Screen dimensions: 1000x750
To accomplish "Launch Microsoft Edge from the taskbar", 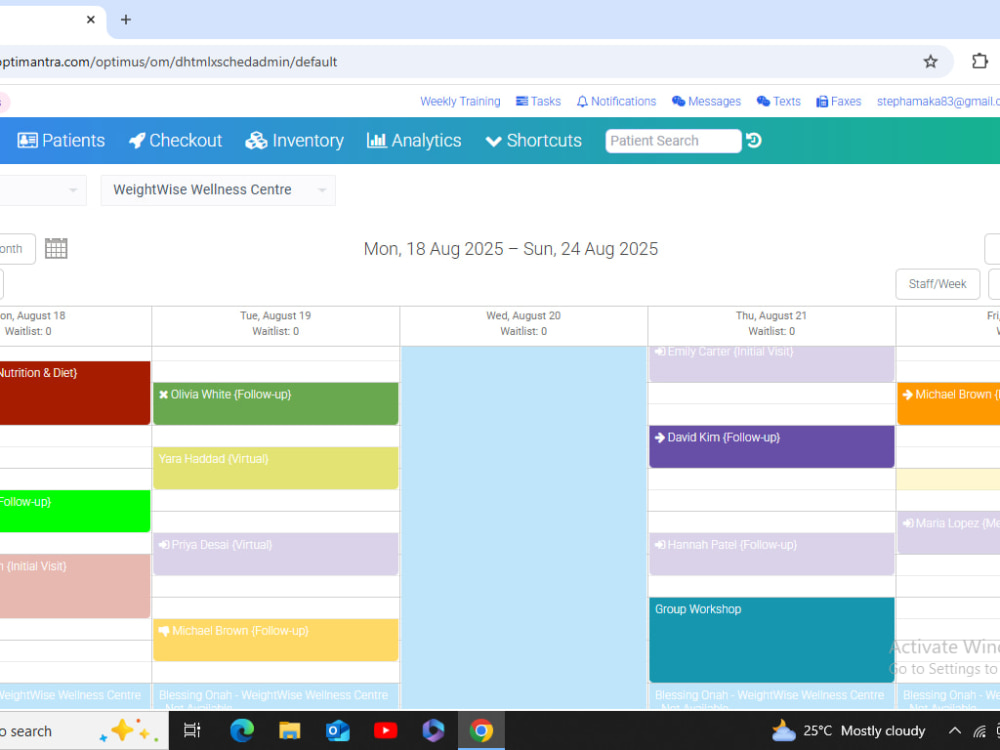I will point(242,730).
